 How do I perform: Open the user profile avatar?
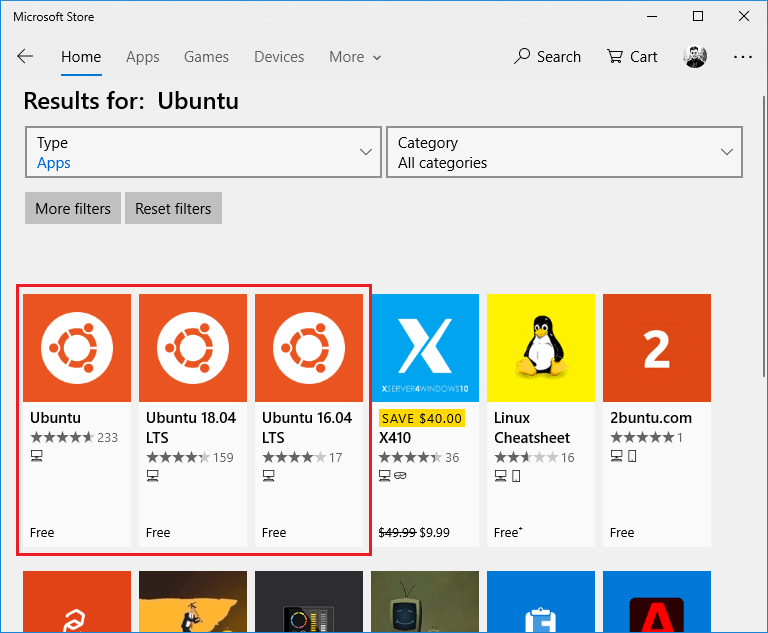click(x=695, y=56)
